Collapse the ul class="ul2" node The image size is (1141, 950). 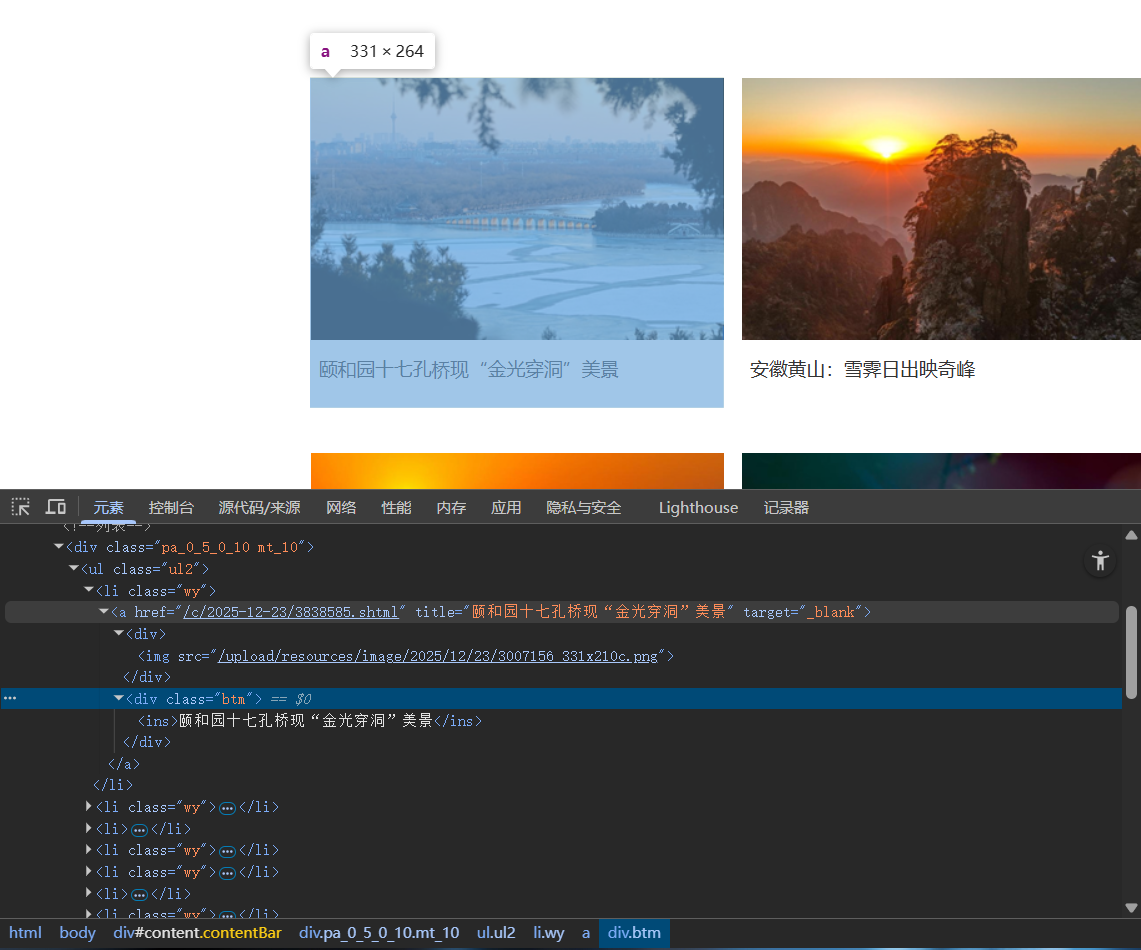(74, 569)
